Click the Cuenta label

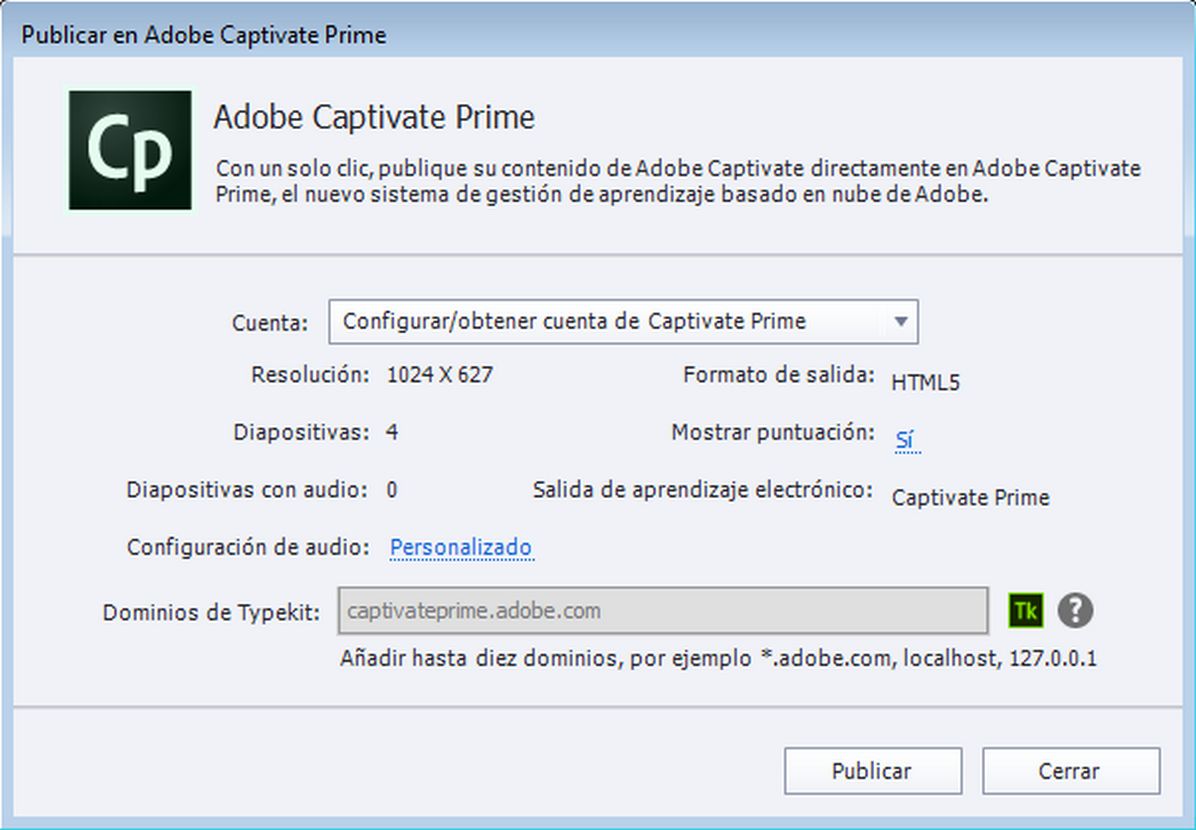[270, 323]
